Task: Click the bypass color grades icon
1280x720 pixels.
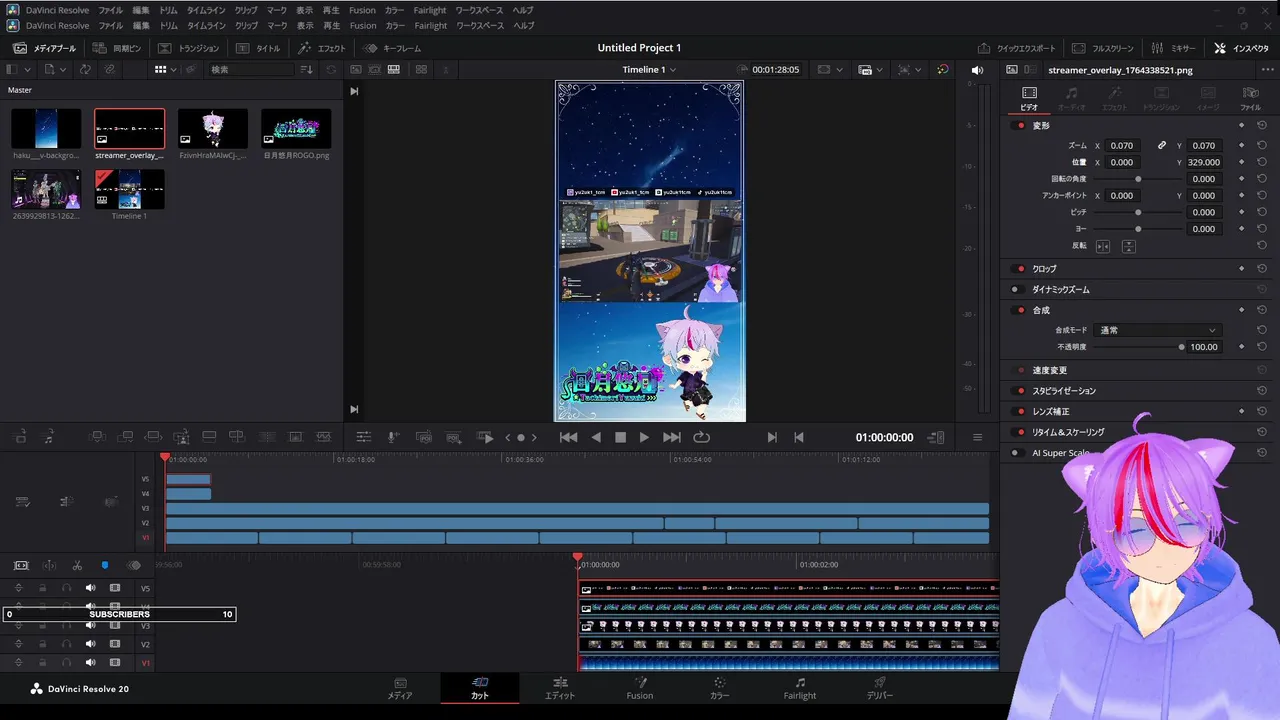Action: (x=943, y=70)
